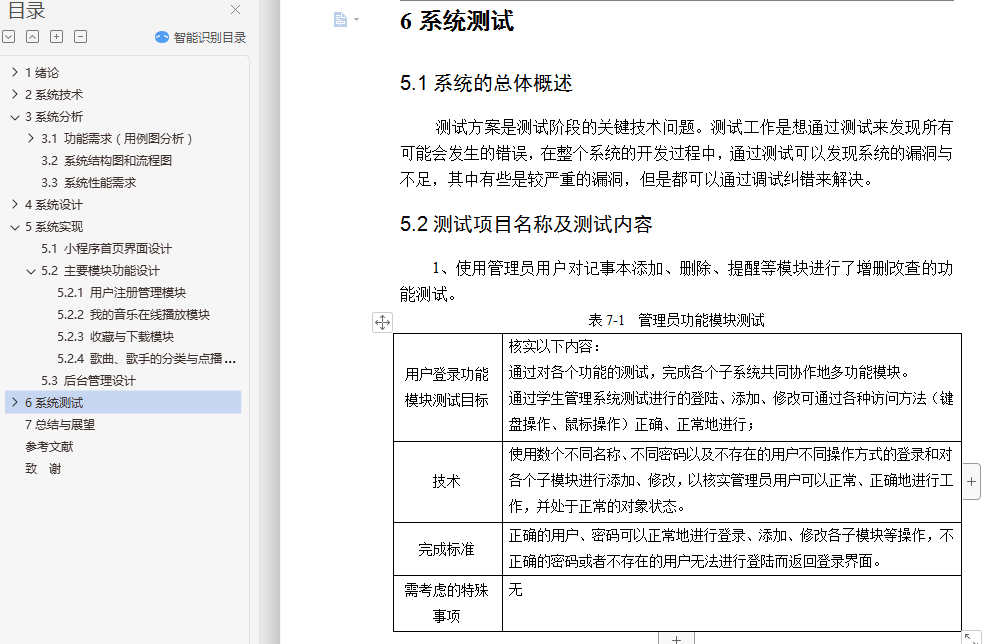Click the expand-all-levels down-arrow icon
The image size is (999, 644).
tap(9, 37)
